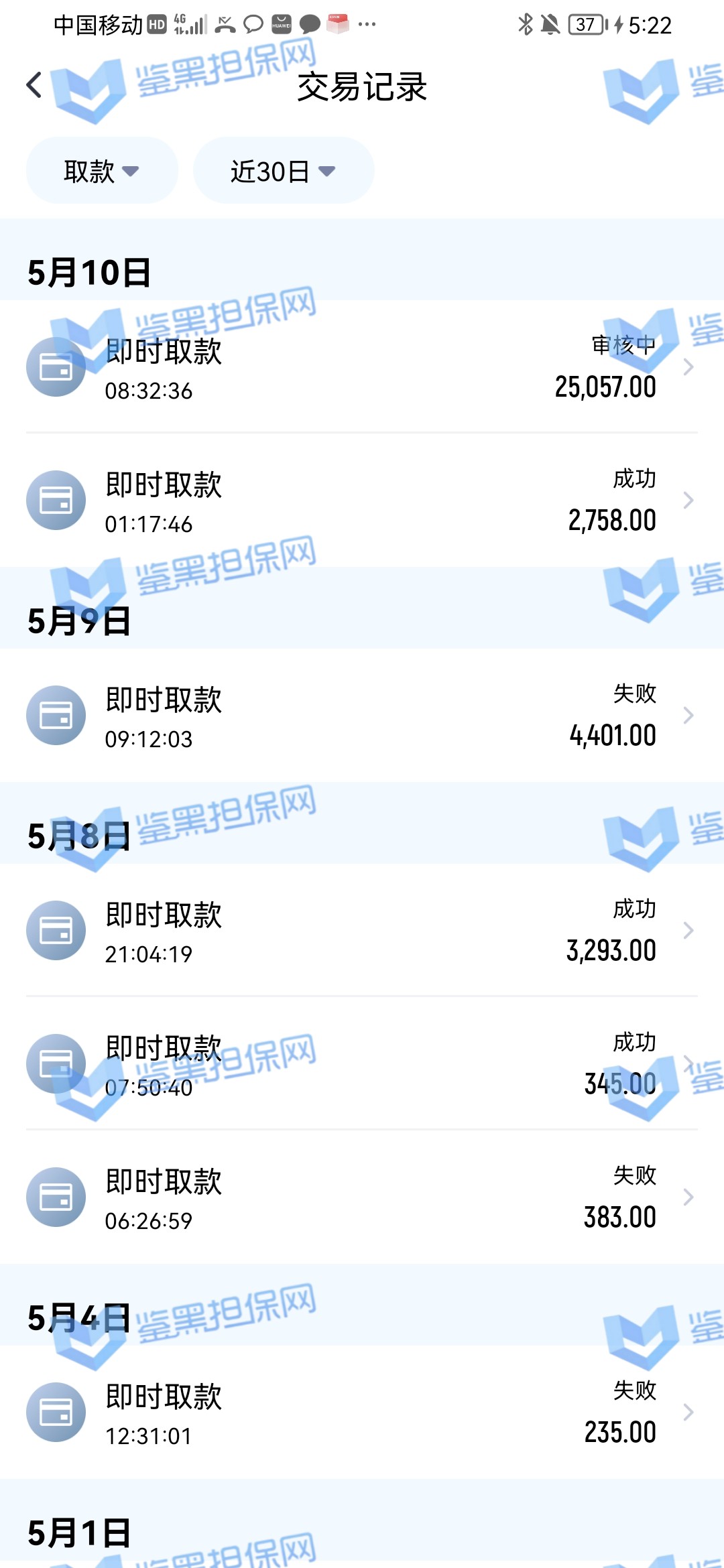The height and width of the screenshot is (1568, 724).
Task: Tap the back arrow icon
Action: (x=35, y=85)
